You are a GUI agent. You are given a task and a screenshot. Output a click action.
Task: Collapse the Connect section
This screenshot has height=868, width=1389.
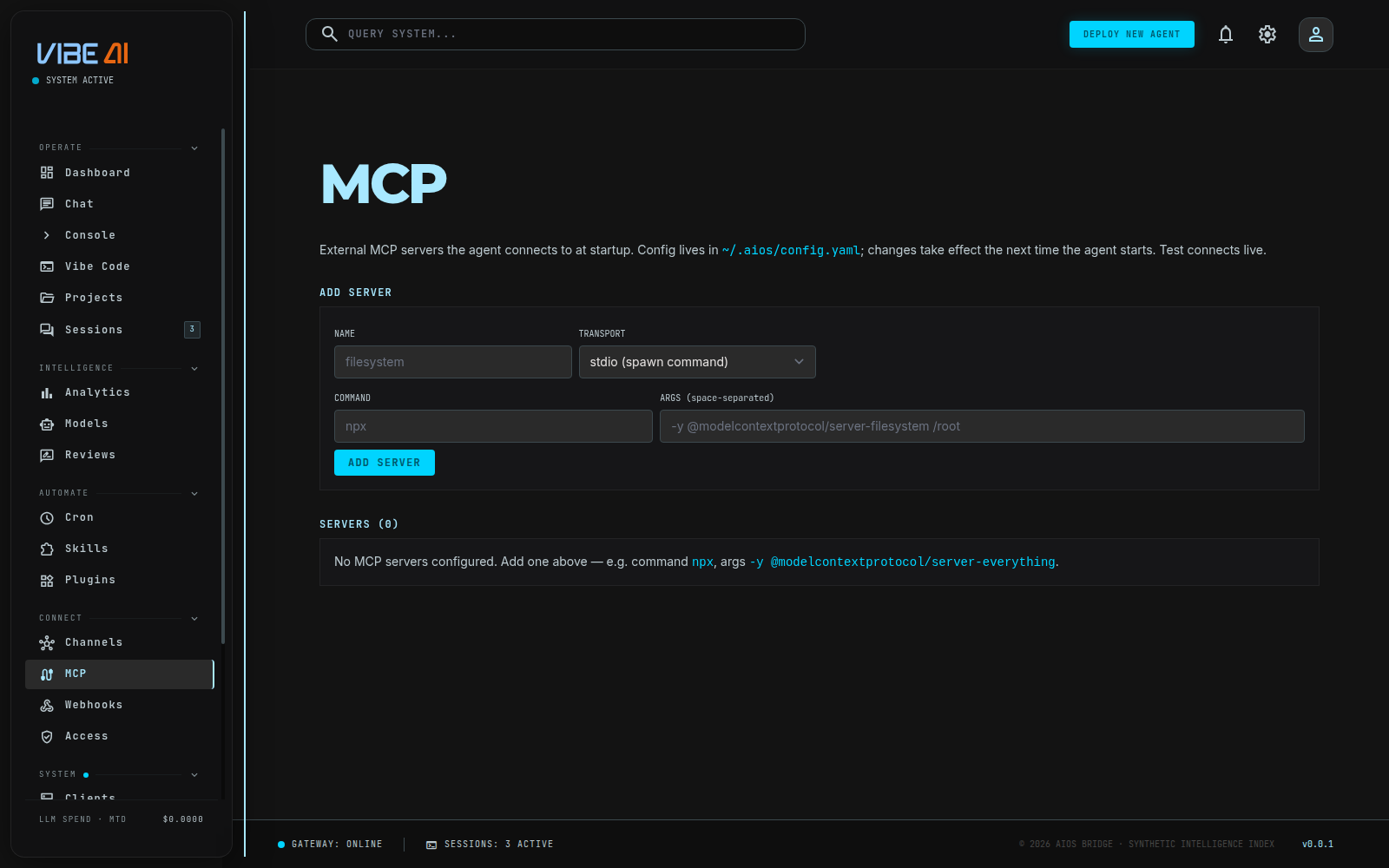click(194, 619)
